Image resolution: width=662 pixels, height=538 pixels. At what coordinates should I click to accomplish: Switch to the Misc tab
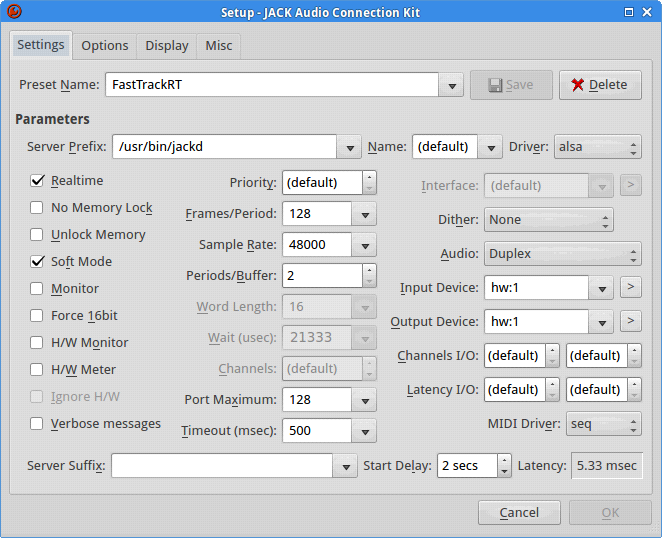point(219,46)
